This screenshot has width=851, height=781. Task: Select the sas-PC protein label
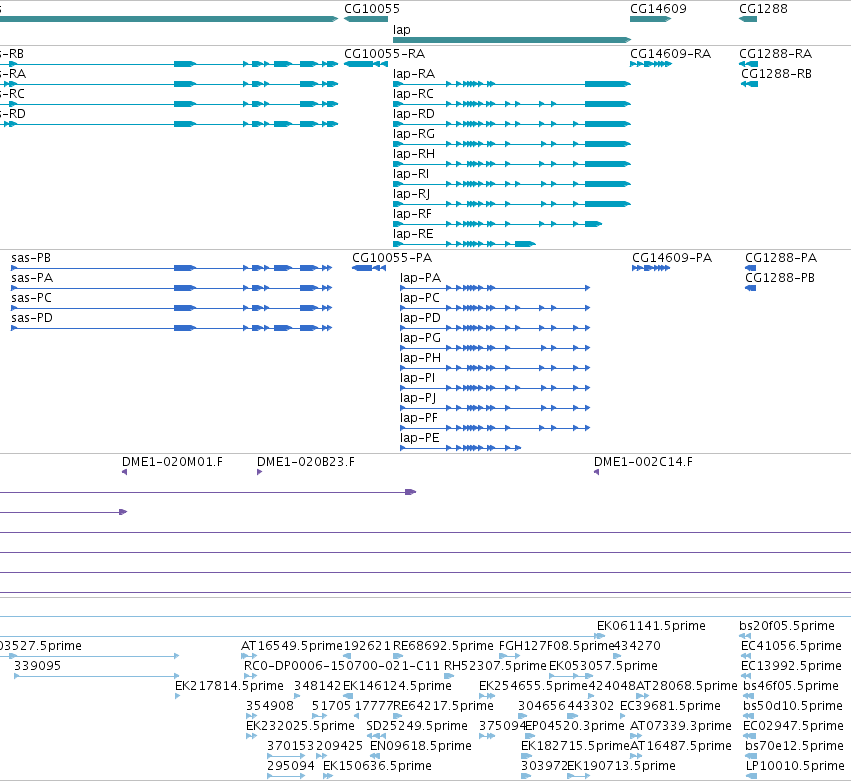coord(31,298)
